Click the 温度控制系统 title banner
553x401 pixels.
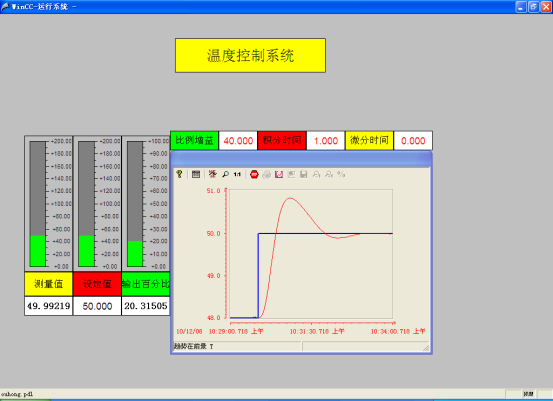click(250, 56)
